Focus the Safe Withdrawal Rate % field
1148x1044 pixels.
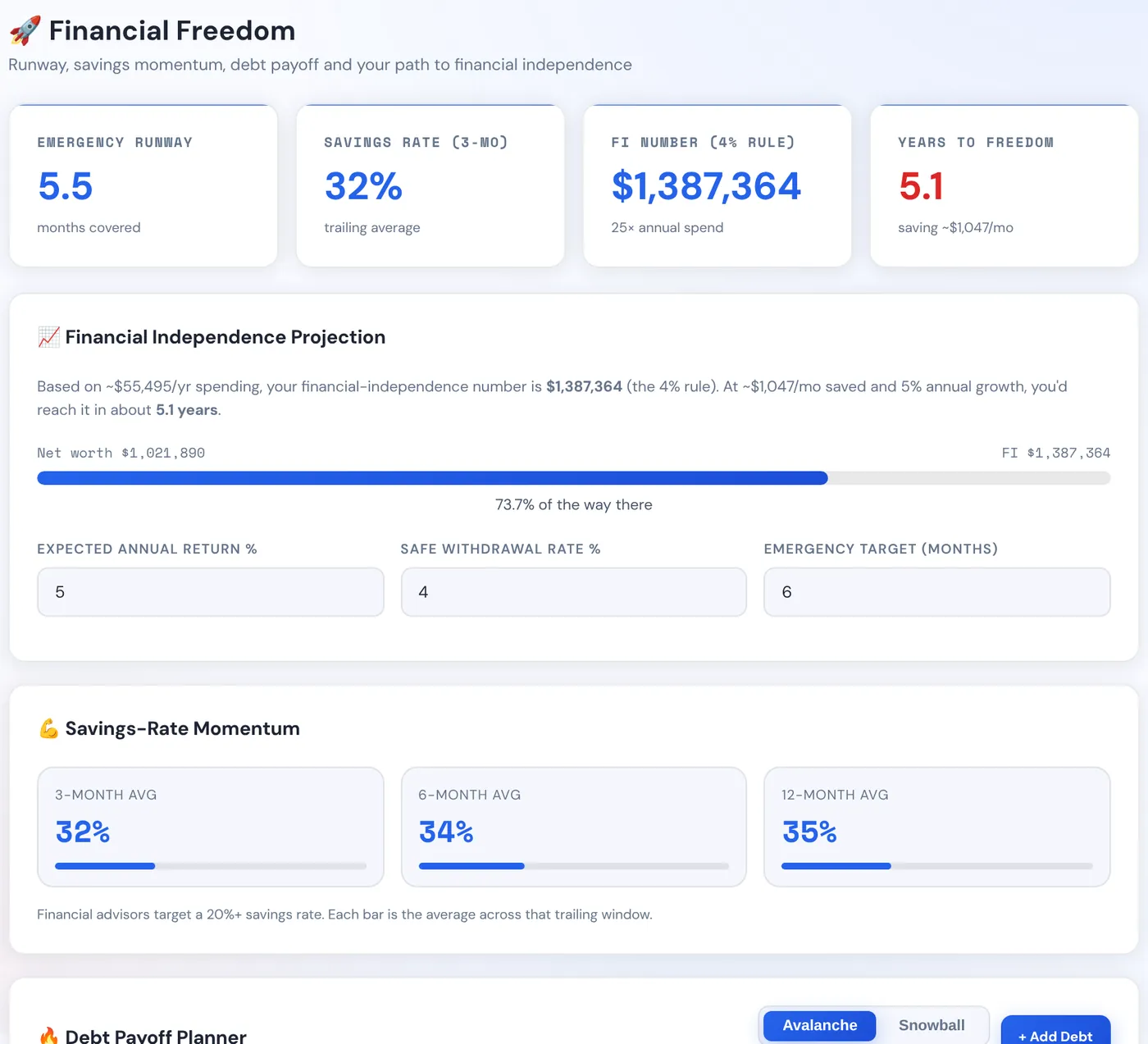pyautogui.click(x=574, y=592)
